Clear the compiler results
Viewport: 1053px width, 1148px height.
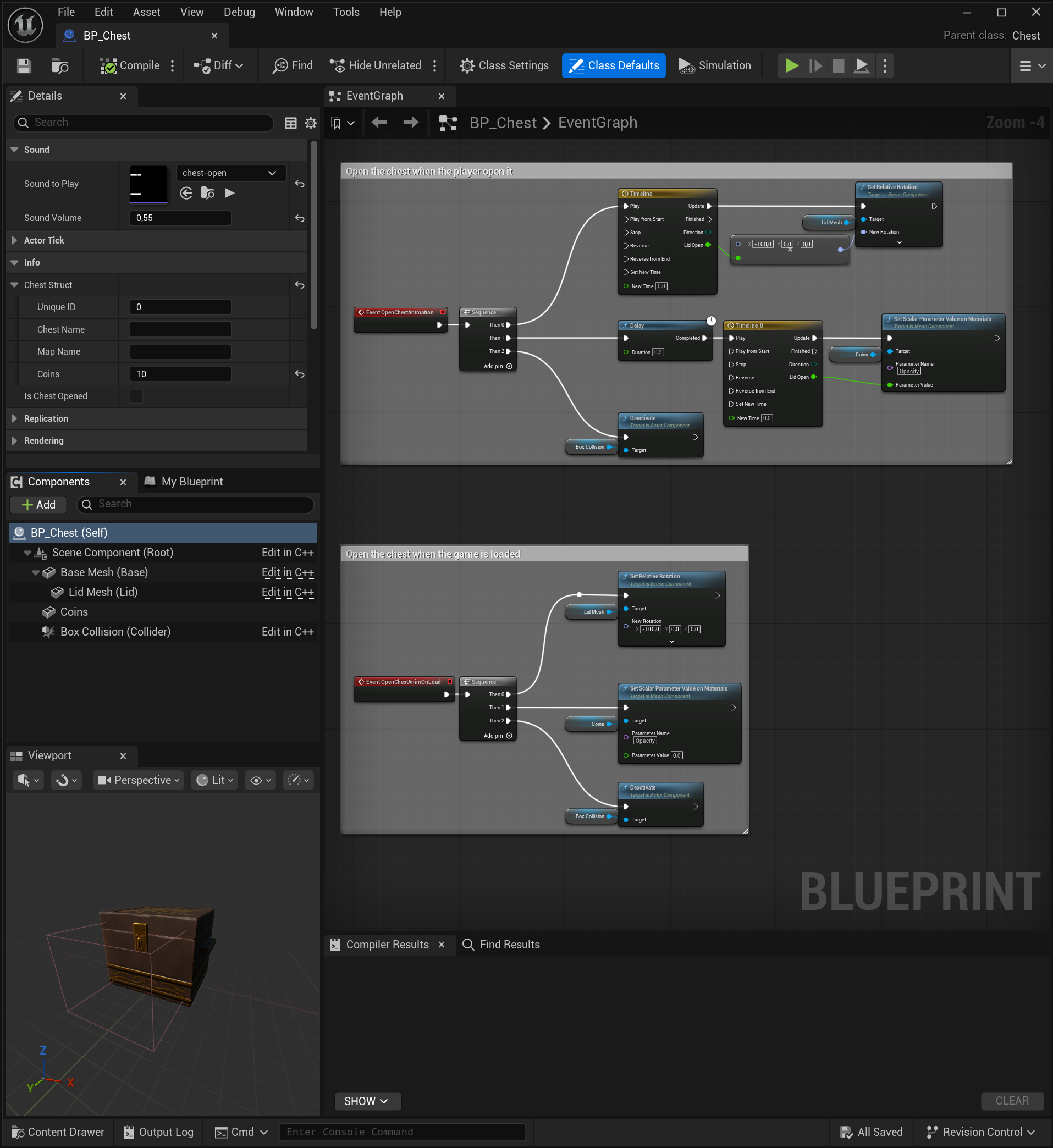(x=1012, y=1101)
